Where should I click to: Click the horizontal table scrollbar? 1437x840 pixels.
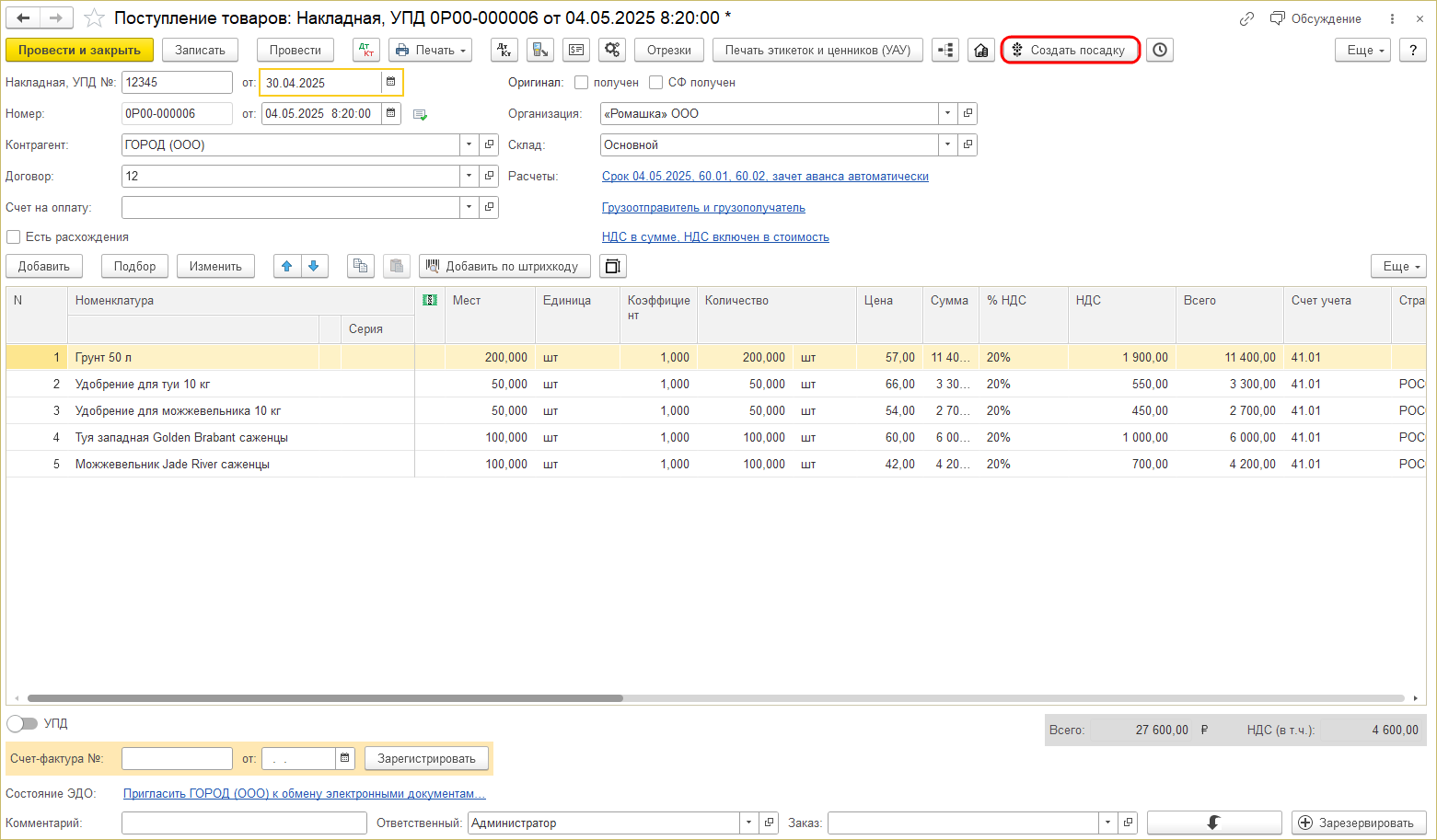pos(325,698)
